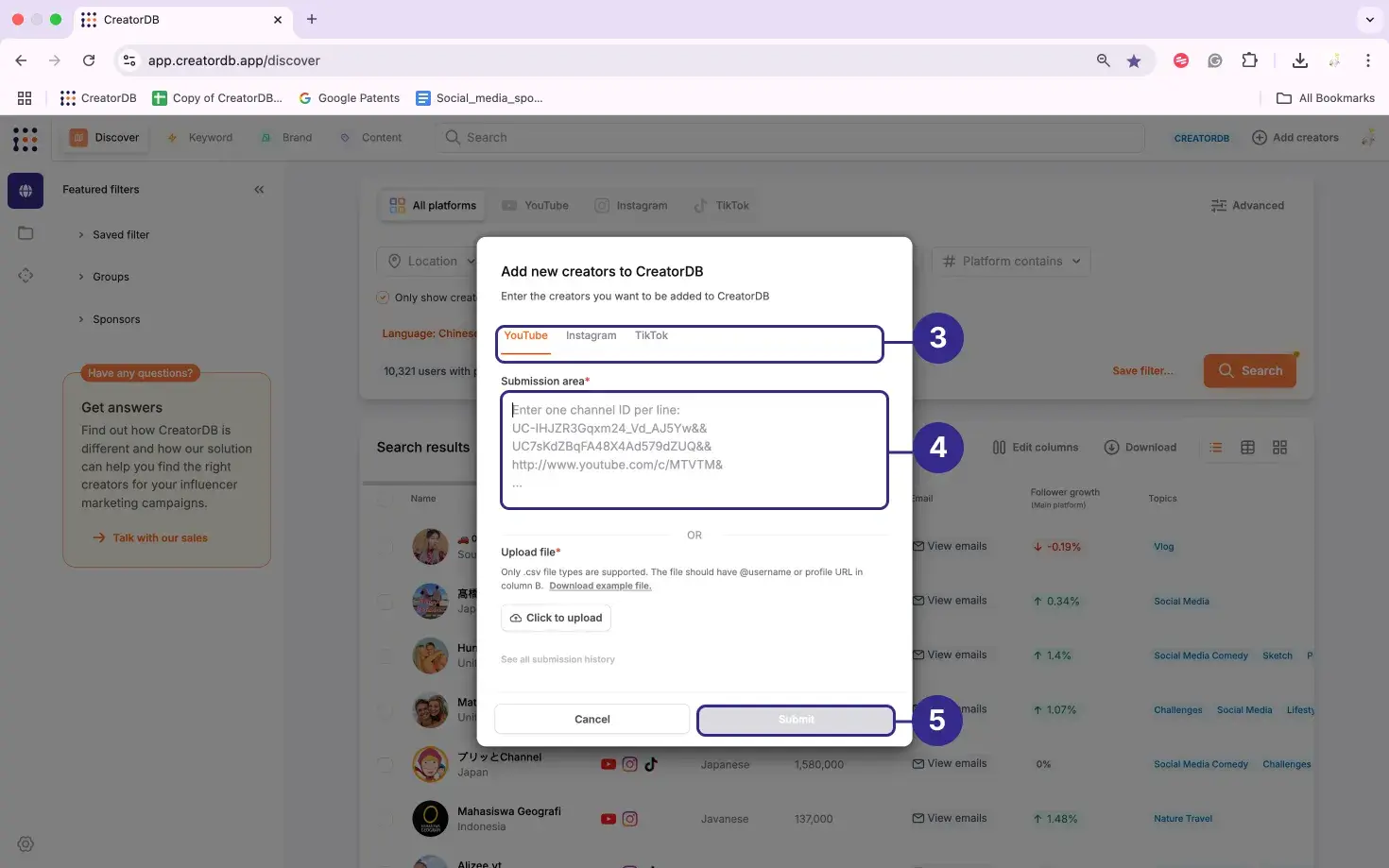The height and width of the screenshot is (868, 1389).
Task: Open a new browser tab
Action: pyautogui.click(x=312, y=19)
